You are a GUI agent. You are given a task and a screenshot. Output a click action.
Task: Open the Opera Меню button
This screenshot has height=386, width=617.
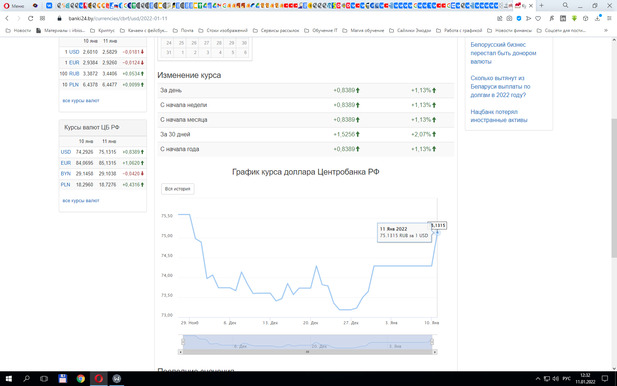coord(14,6)
